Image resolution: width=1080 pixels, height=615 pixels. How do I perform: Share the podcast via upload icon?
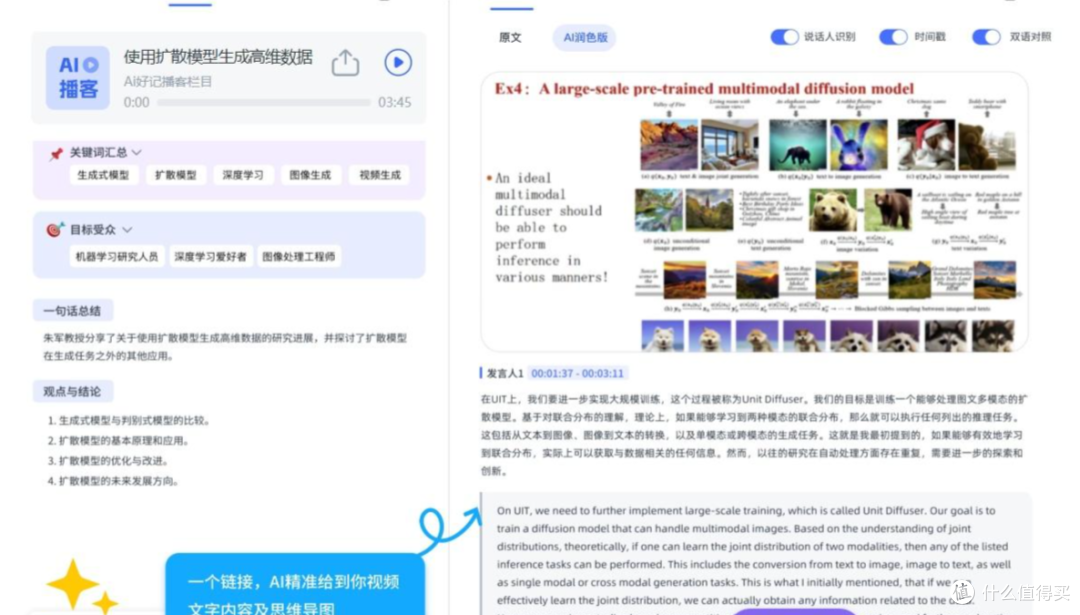tap(345, 63)
